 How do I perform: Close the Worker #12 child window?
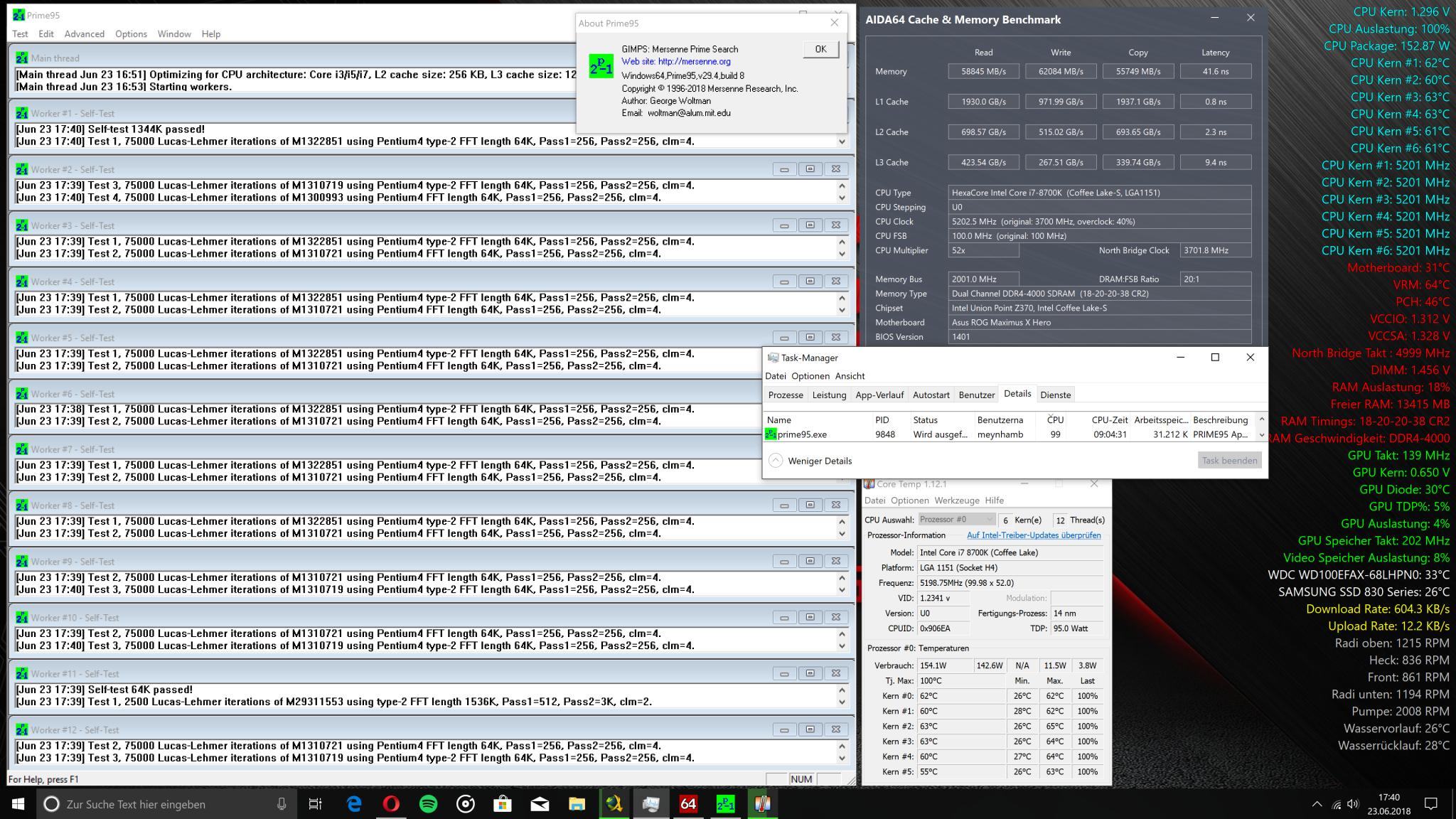(836, 729)
